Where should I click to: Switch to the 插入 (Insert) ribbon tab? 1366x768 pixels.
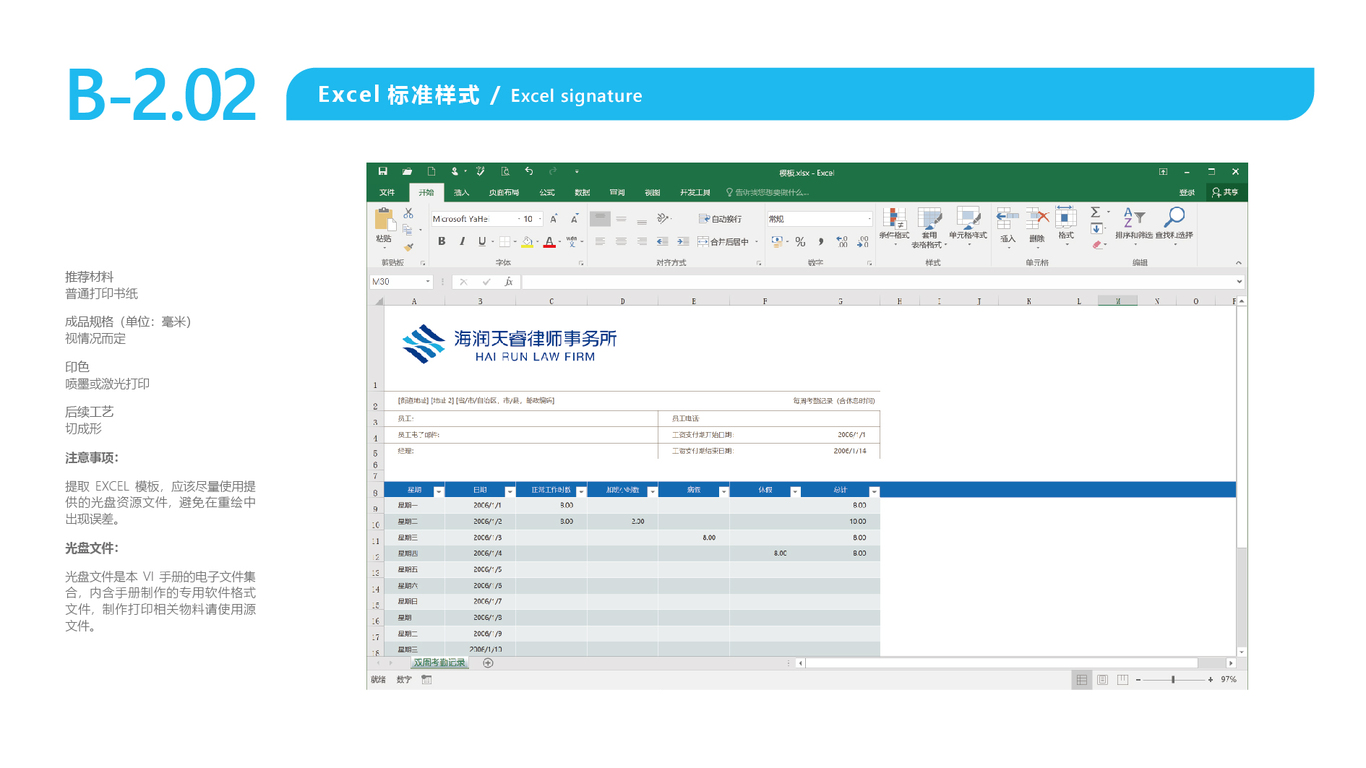coord(461,193)
